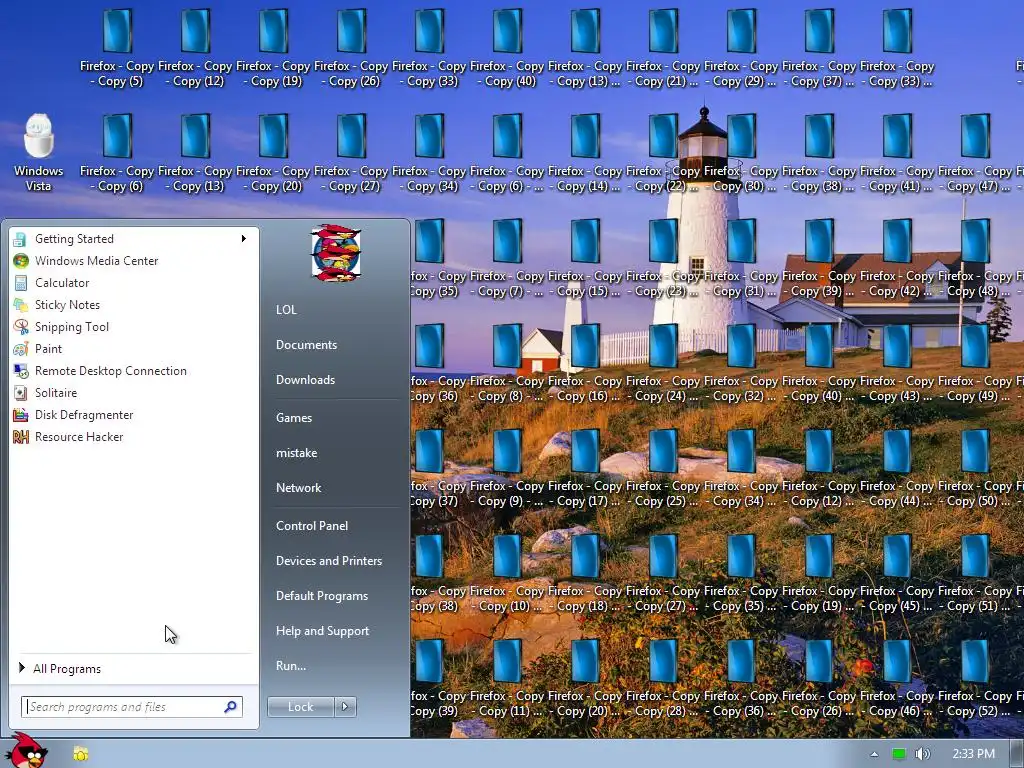Viewport: 1024px width, 768px height.
Task: Select the Windows Vista desktop icon
Action: (39, 153)
